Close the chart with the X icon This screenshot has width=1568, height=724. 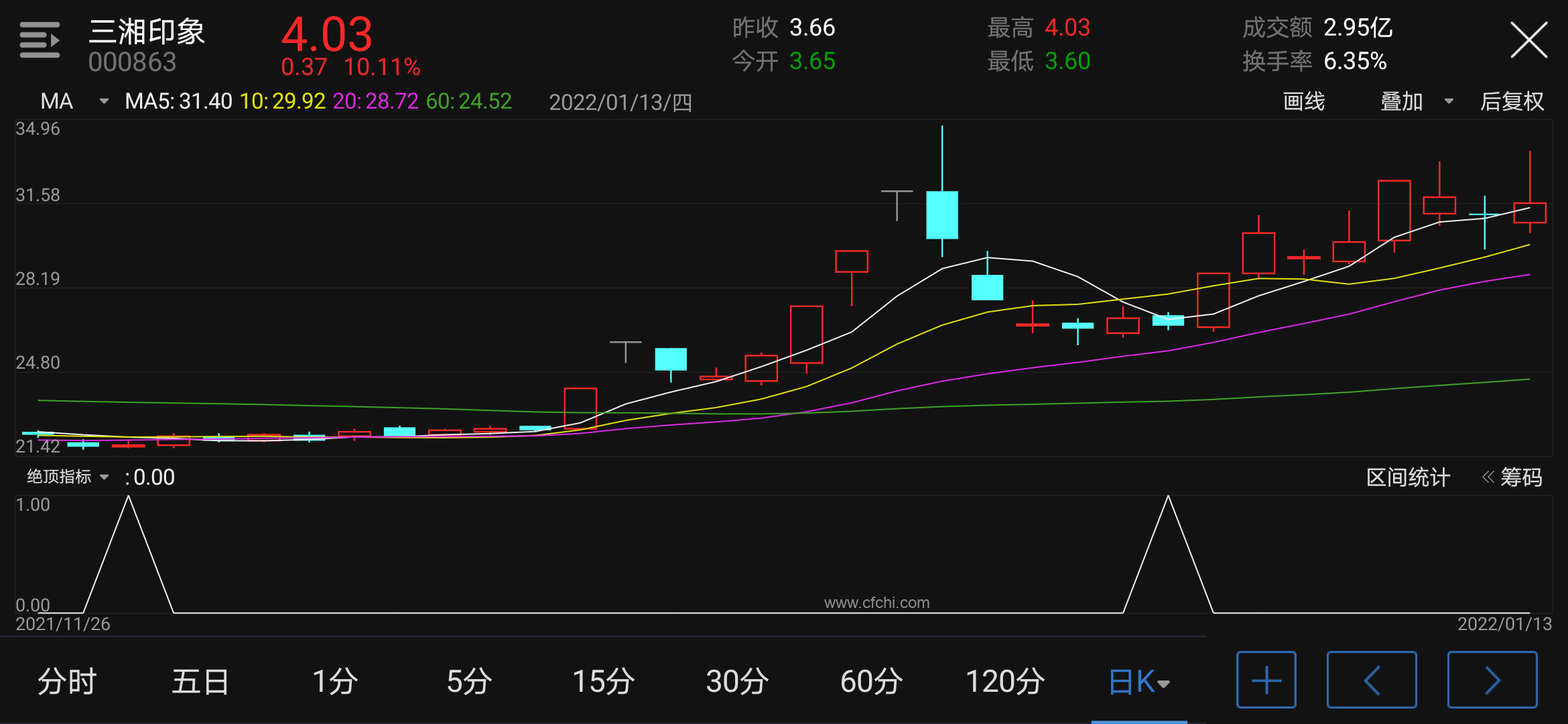[x=1528, y=40]
